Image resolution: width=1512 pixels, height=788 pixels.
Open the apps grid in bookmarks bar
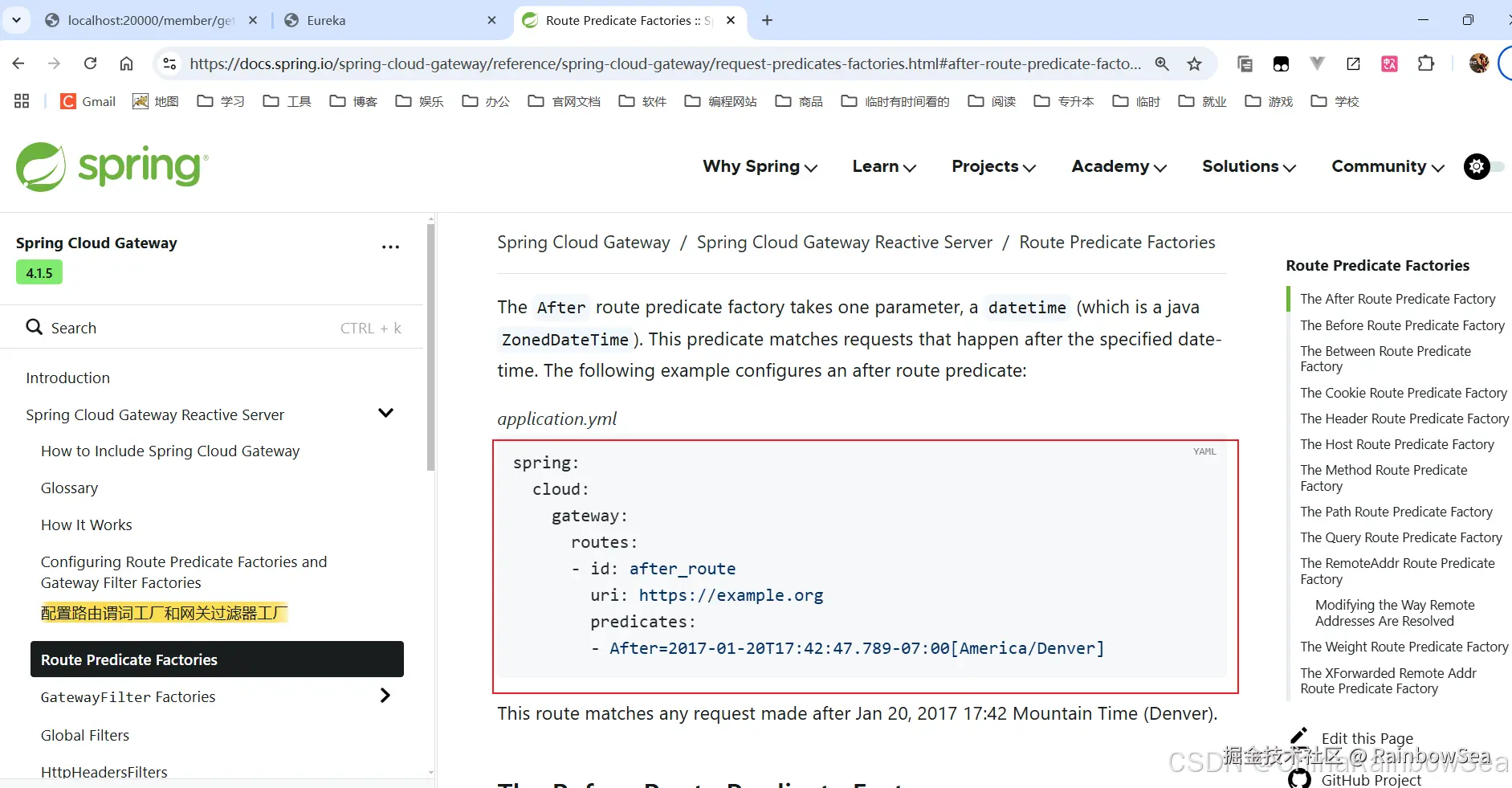(22, 101)
